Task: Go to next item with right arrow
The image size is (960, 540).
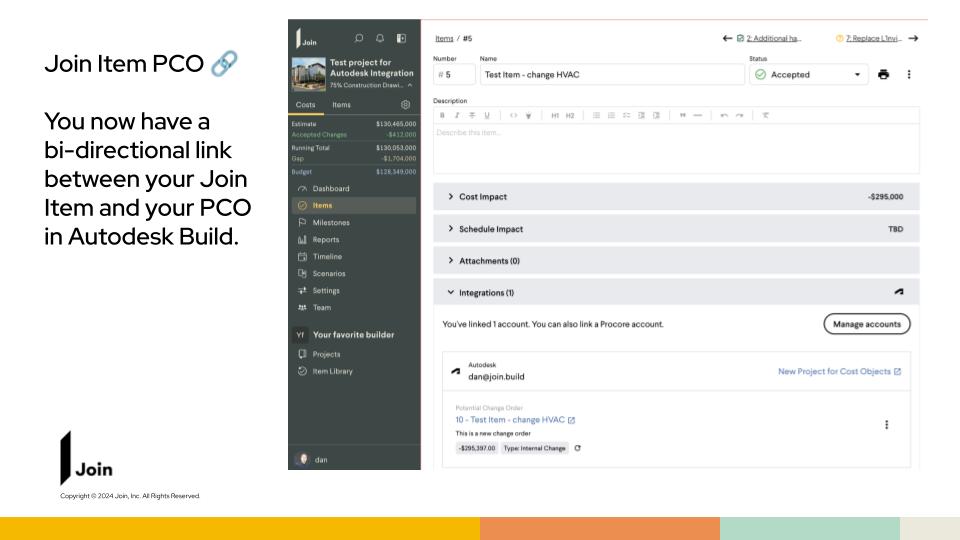Action: point(913,39)
